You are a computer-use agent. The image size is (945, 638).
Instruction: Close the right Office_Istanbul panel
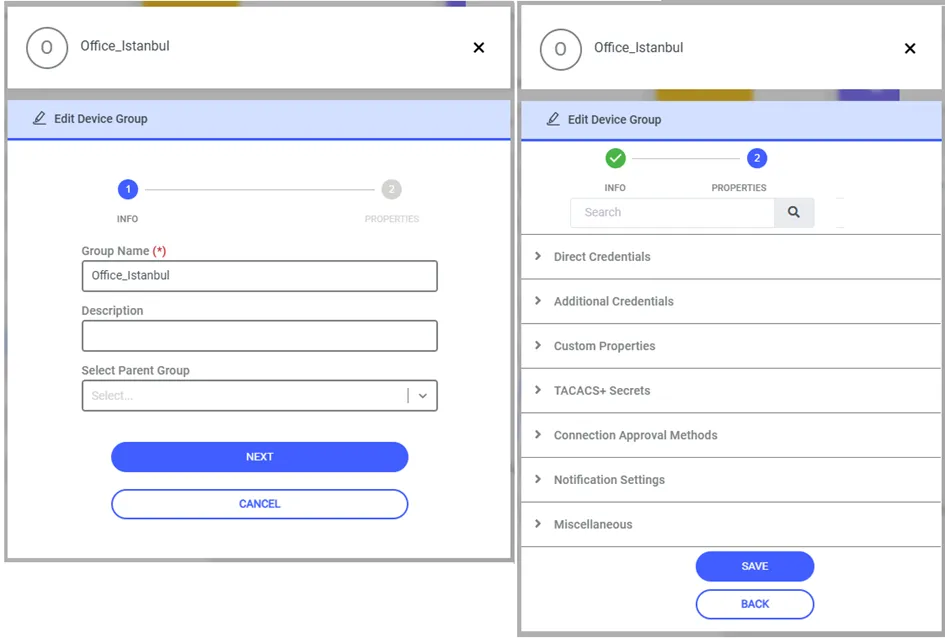pos(910,48)
